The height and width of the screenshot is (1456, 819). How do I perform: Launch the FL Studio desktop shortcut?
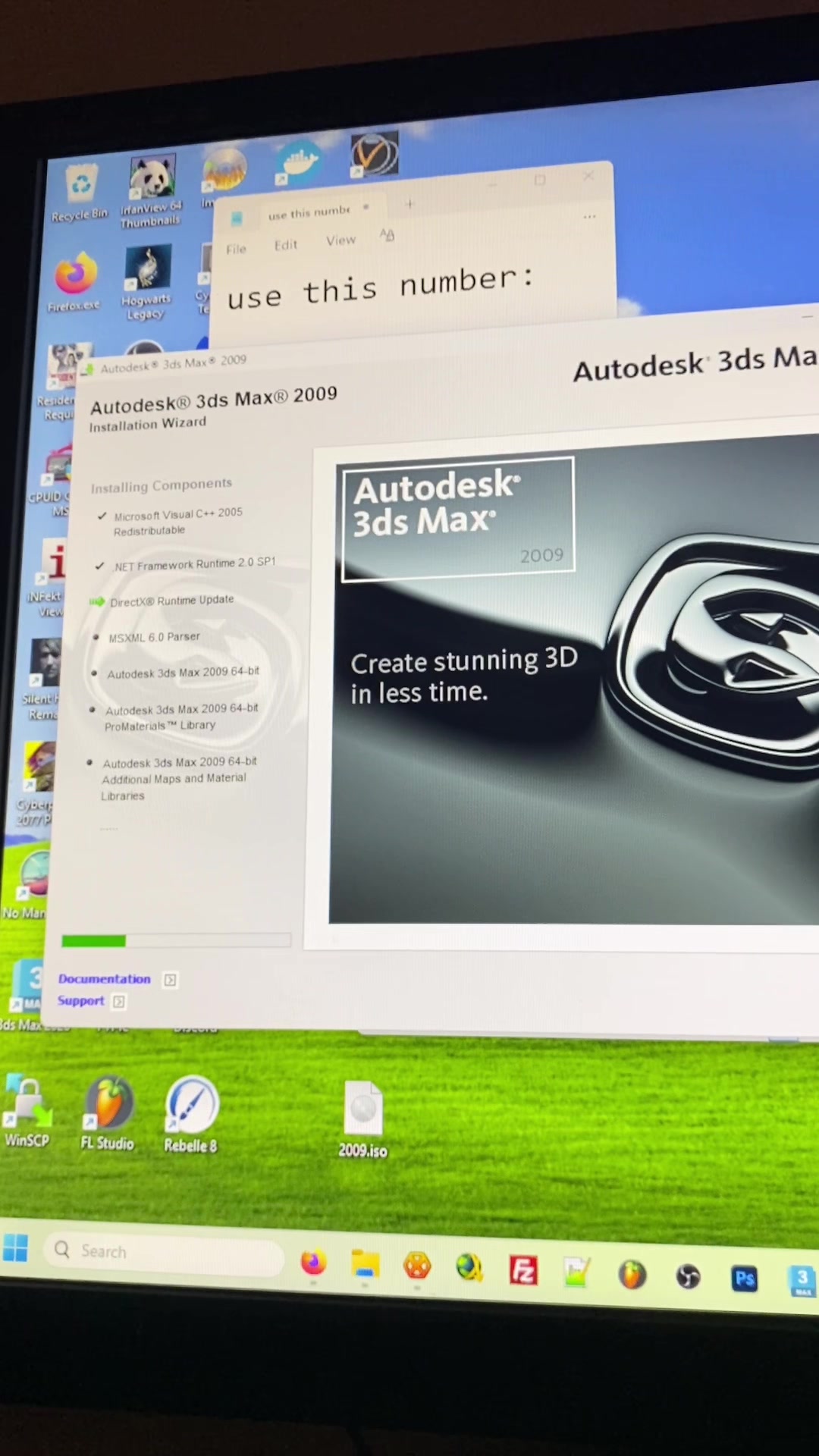click(108, 1113)
